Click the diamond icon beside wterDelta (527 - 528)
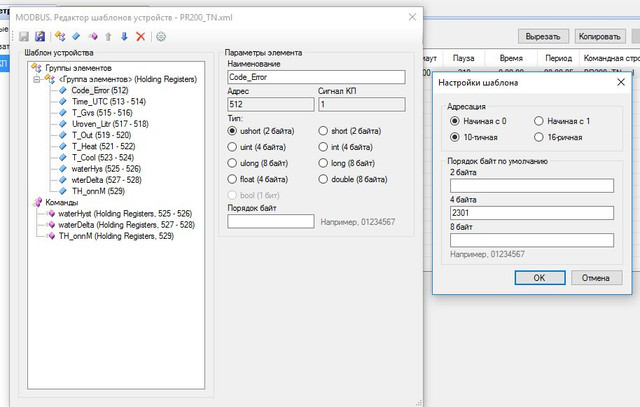 point(63,180)
